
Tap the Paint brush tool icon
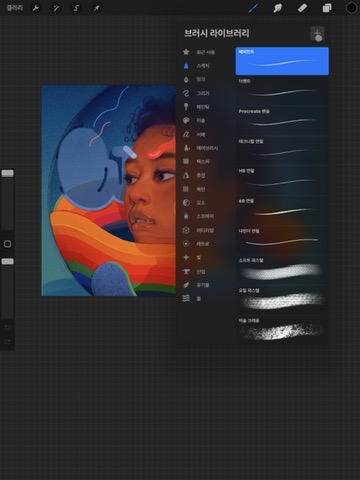253,8
